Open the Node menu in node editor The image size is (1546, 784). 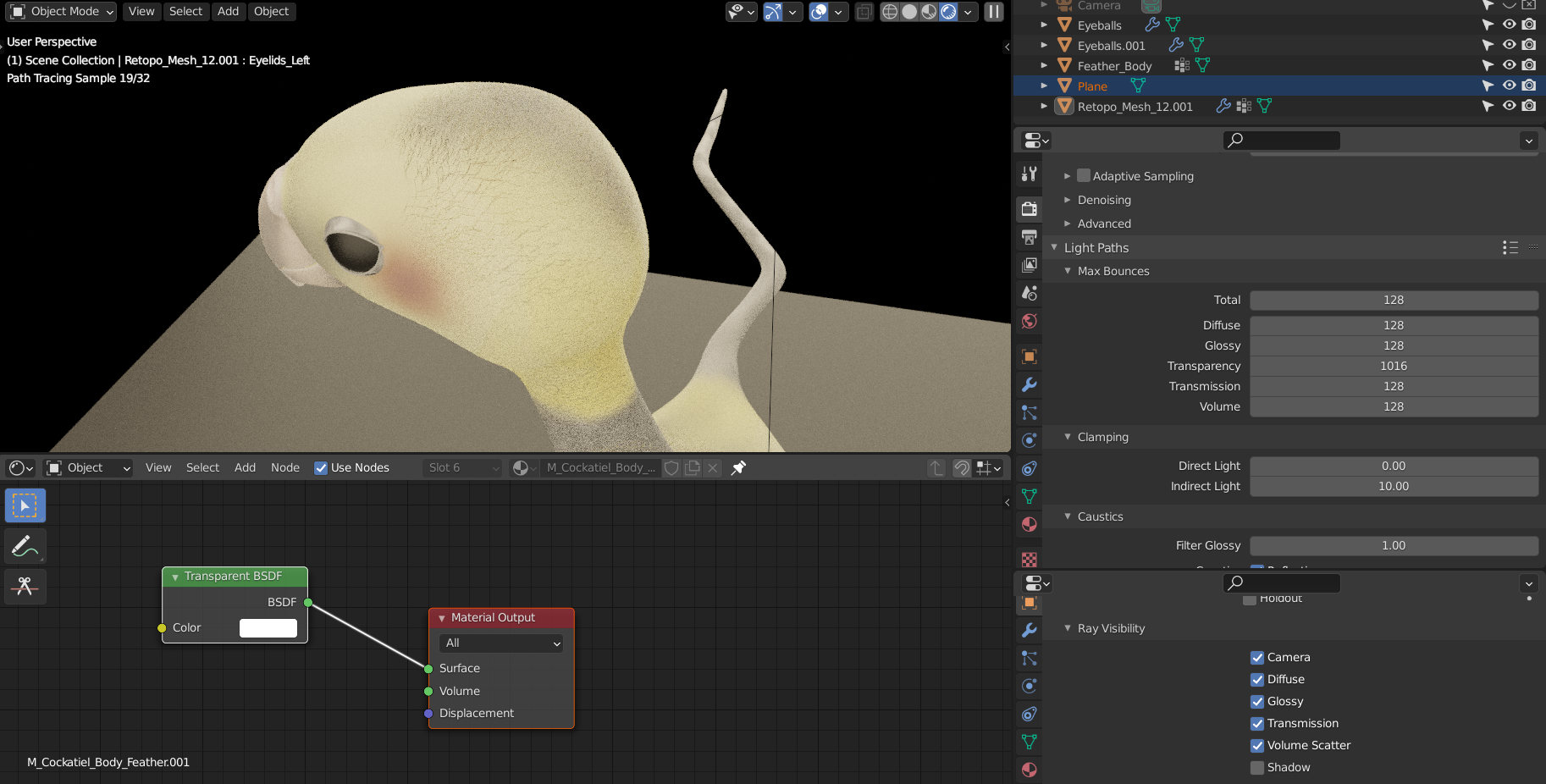[x=284, y=467]
